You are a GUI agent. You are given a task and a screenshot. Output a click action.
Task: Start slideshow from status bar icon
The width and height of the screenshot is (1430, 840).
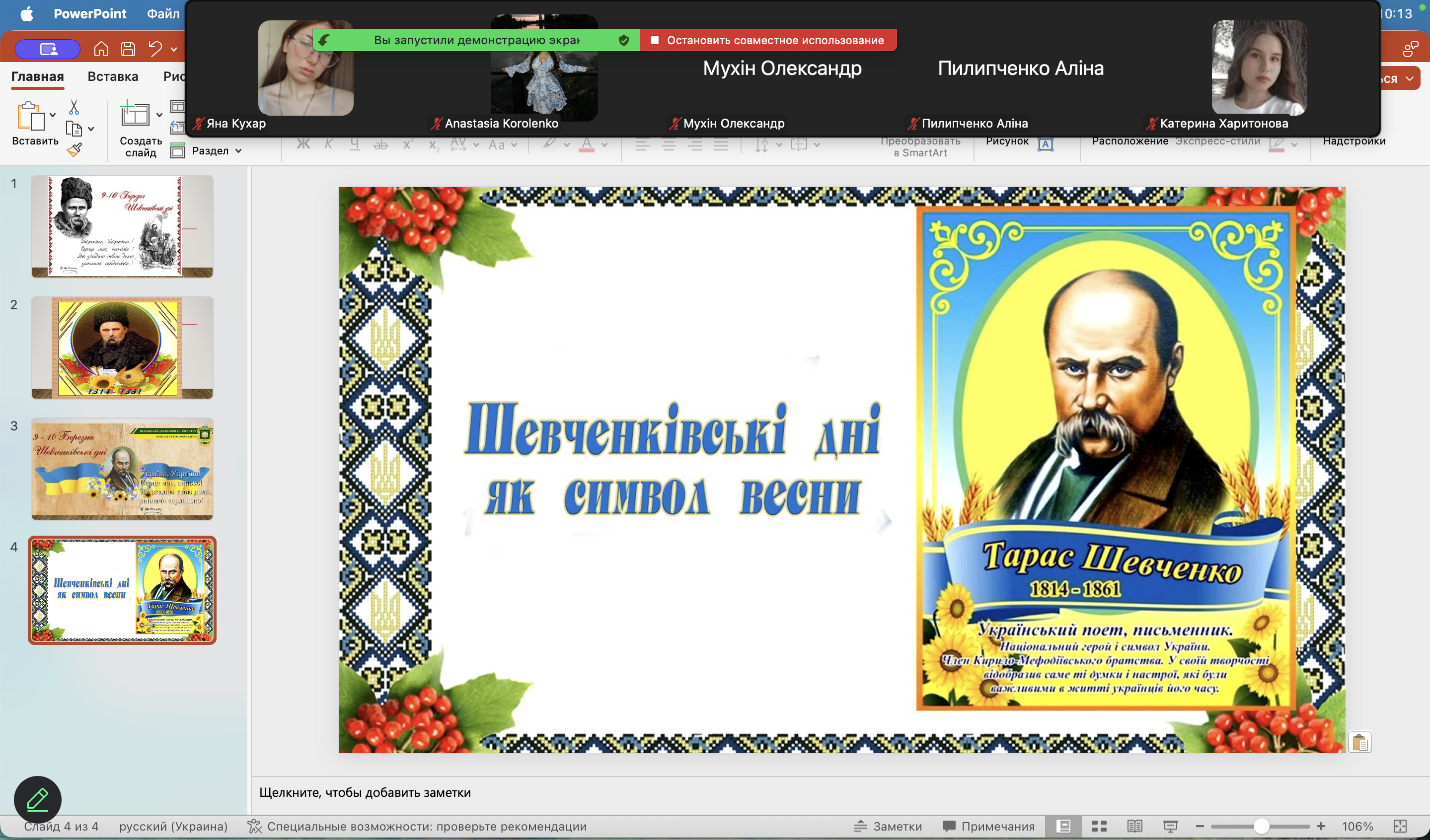1170,826
